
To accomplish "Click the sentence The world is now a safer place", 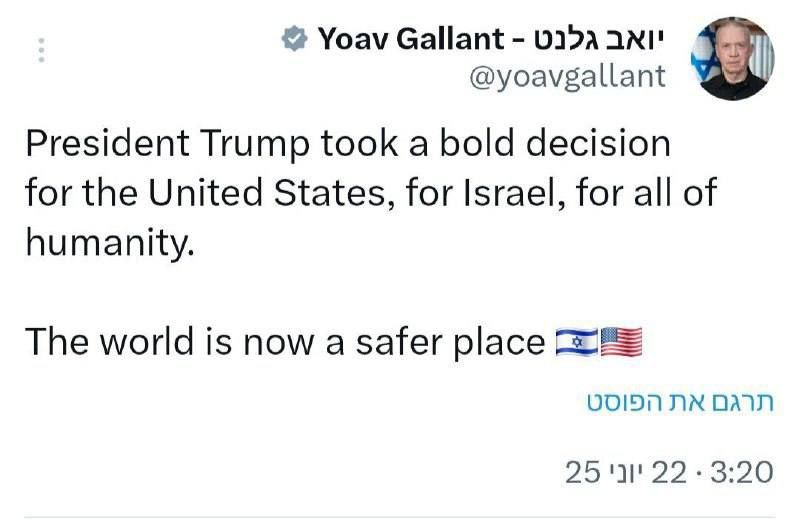I will pos(285,342).
